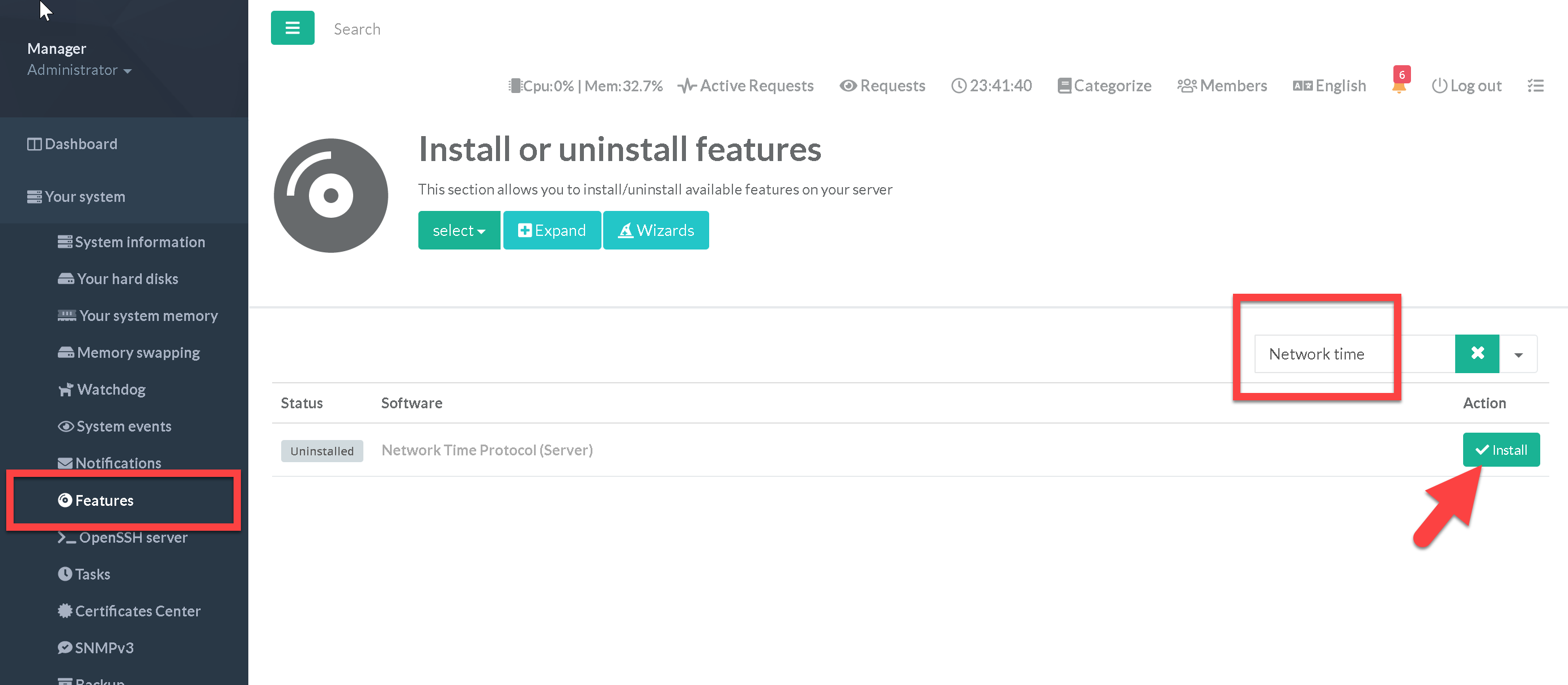Click the task list icon beside Log out
Image resolution: width=1568 pixels, height=685 pixels.
coord(1535,86)
